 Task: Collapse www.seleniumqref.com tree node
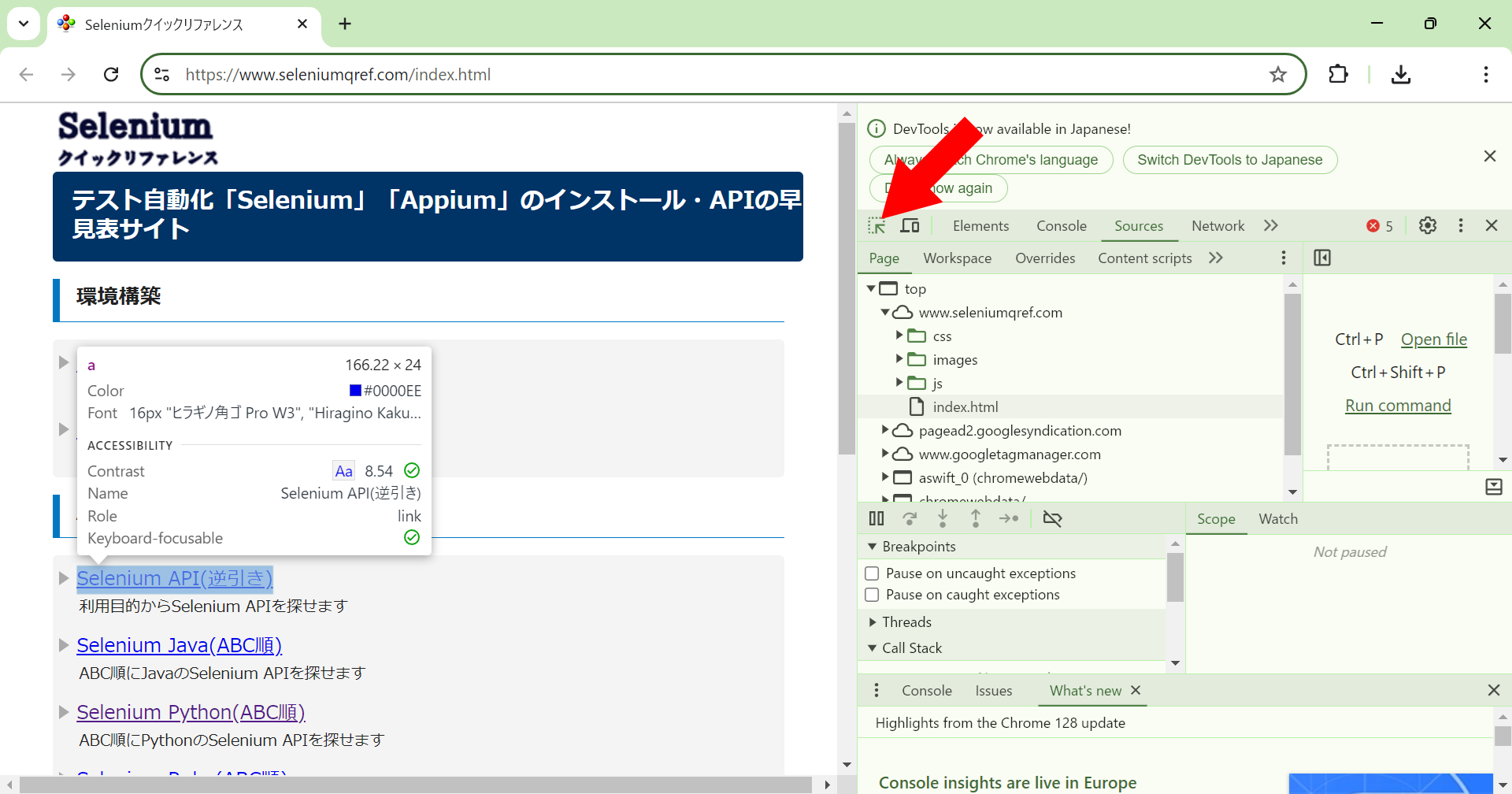point(886,313)
